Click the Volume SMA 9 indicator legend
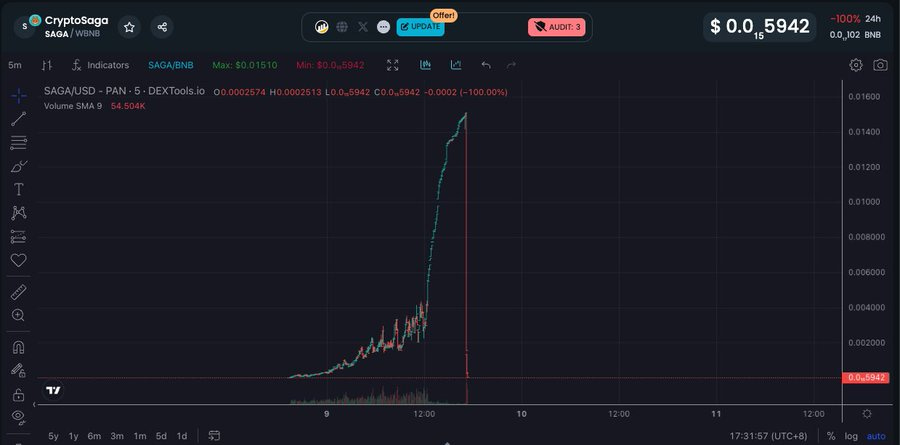The height and width of the screenshot is (445, 900). [x=95, y=106]
